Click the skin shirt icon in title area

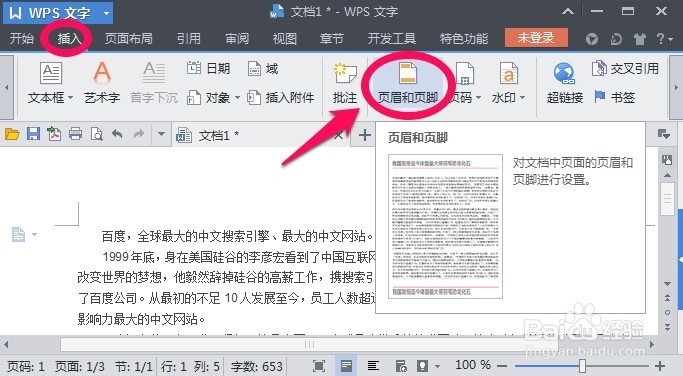click(x=639, y=39)
